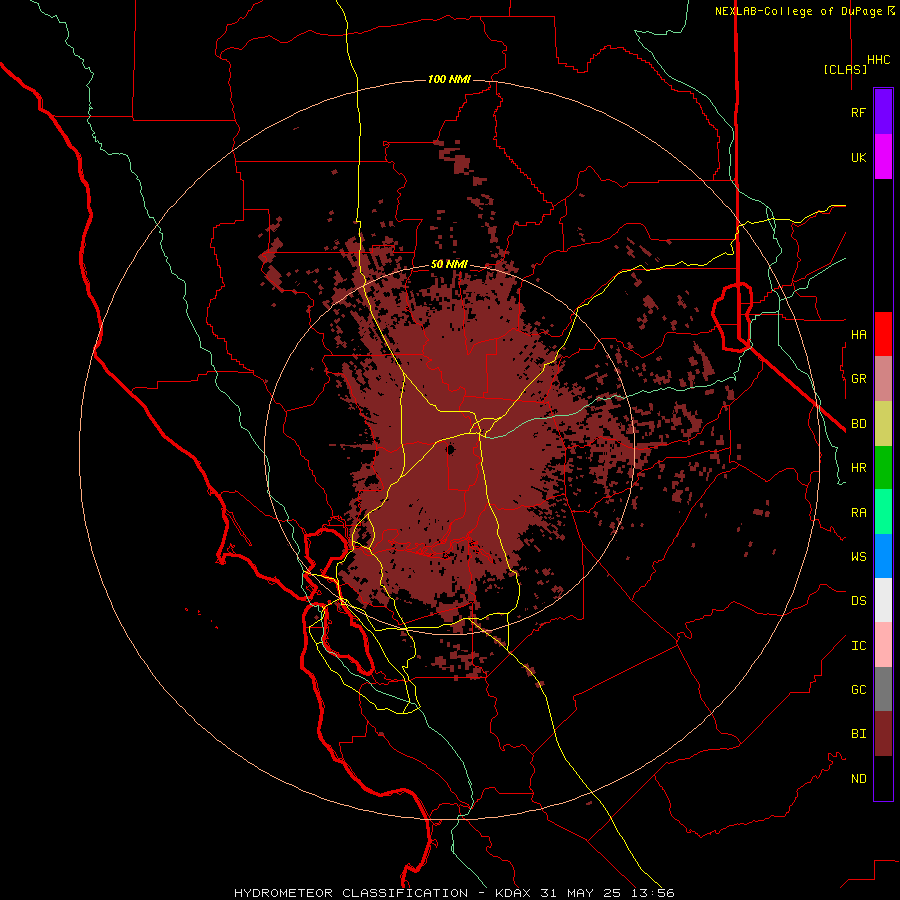Image resolution: width=900 pixels, height=900 pixels.
Task: Click the 100 NMI range ring label
Action: 449,79
